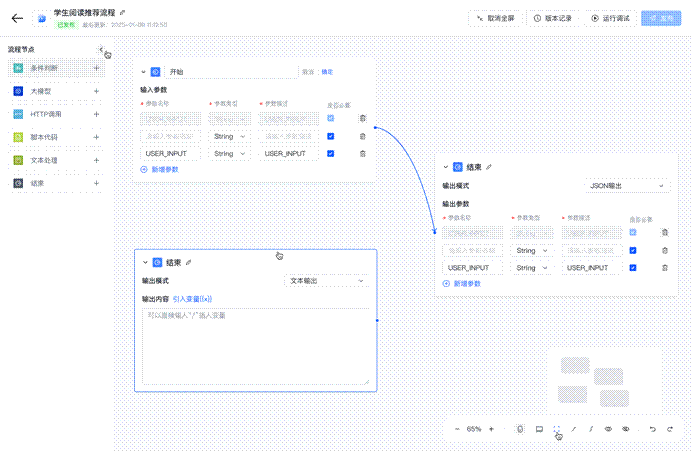Add the 大模型 node using its plus icon
The height and width of the screenshot is (451, 691).
point(96,91)
